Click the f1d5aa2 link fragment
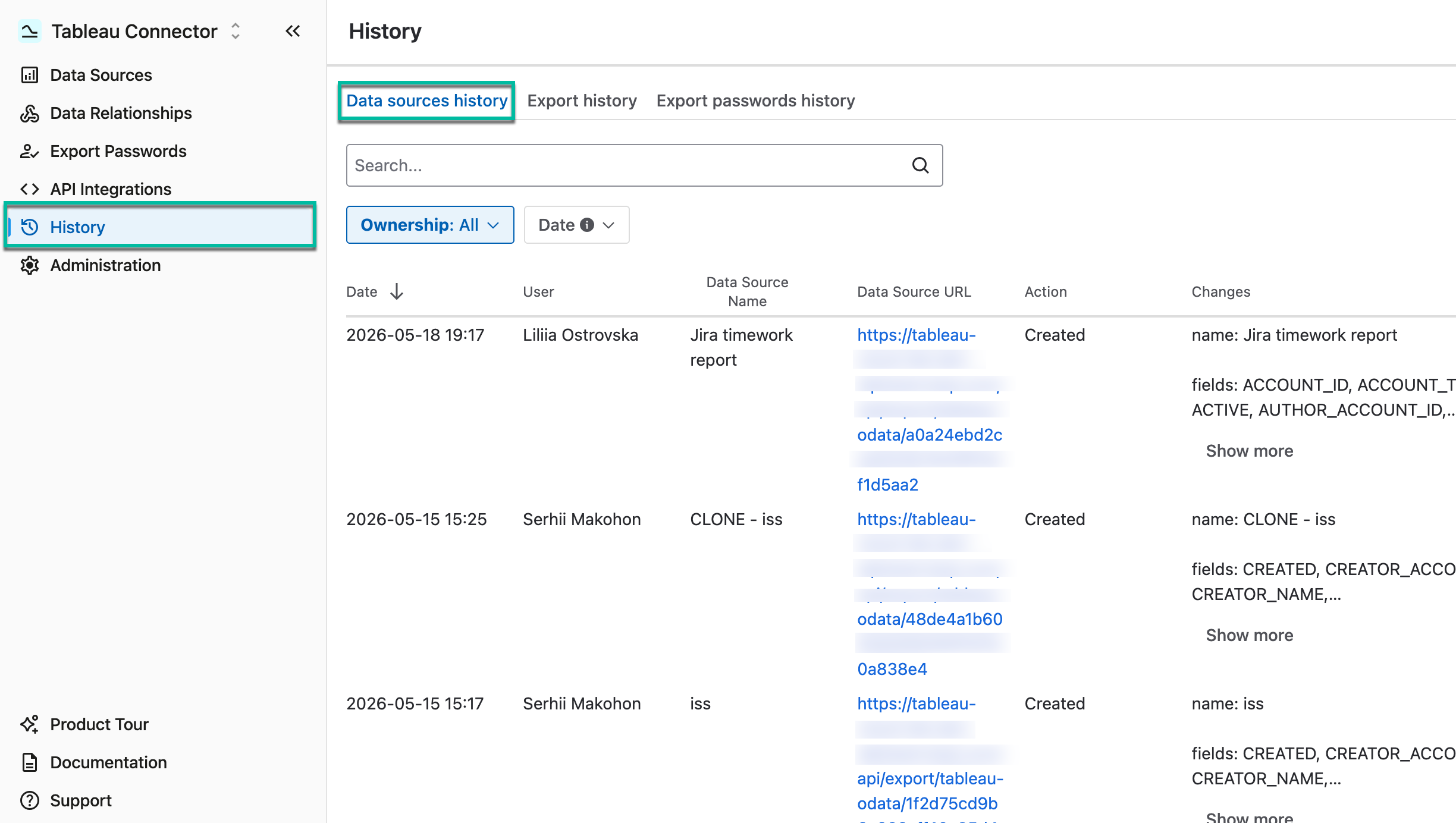 (887, 485)
